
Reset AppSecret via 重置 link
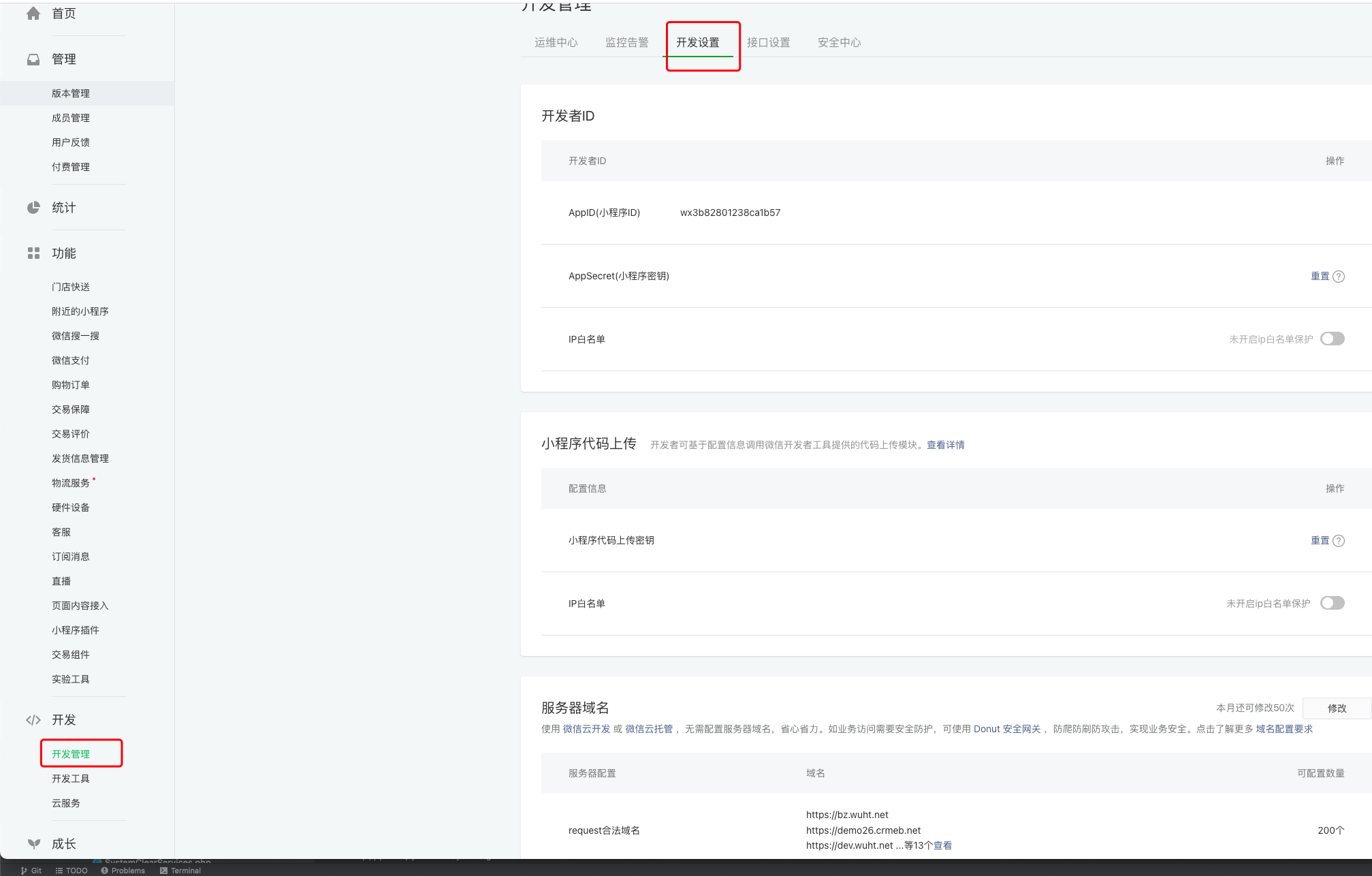click(1320, 277)
